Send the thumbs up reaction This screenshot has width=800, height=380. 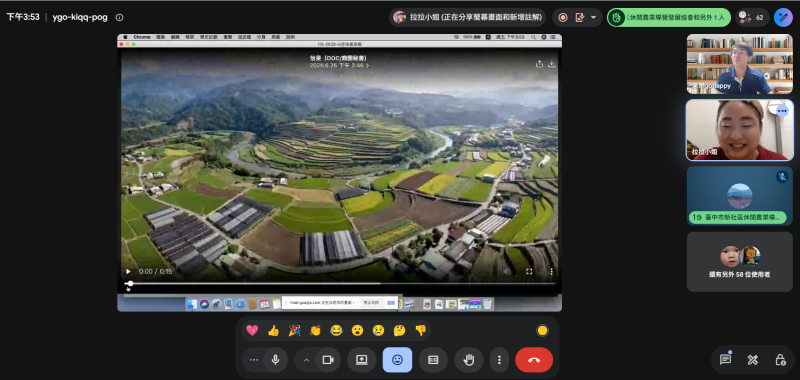273,331
